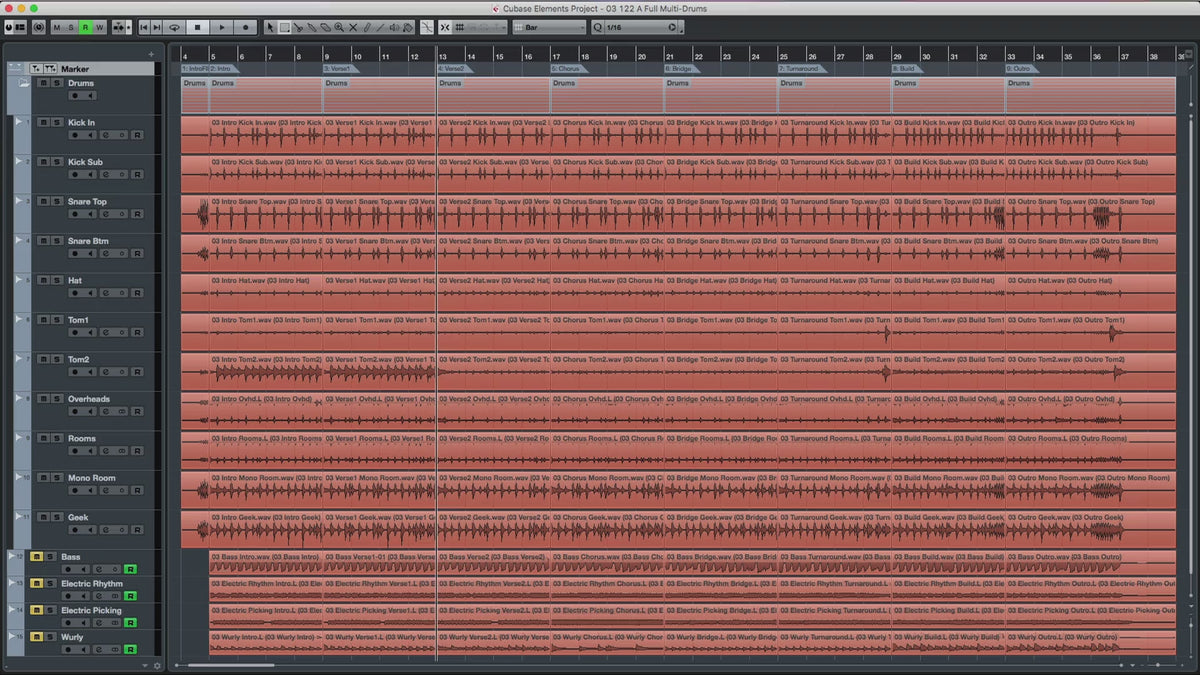Toggle global Read automation button in toolbar
Screen dimensions: 1200x675
point(86,28)
